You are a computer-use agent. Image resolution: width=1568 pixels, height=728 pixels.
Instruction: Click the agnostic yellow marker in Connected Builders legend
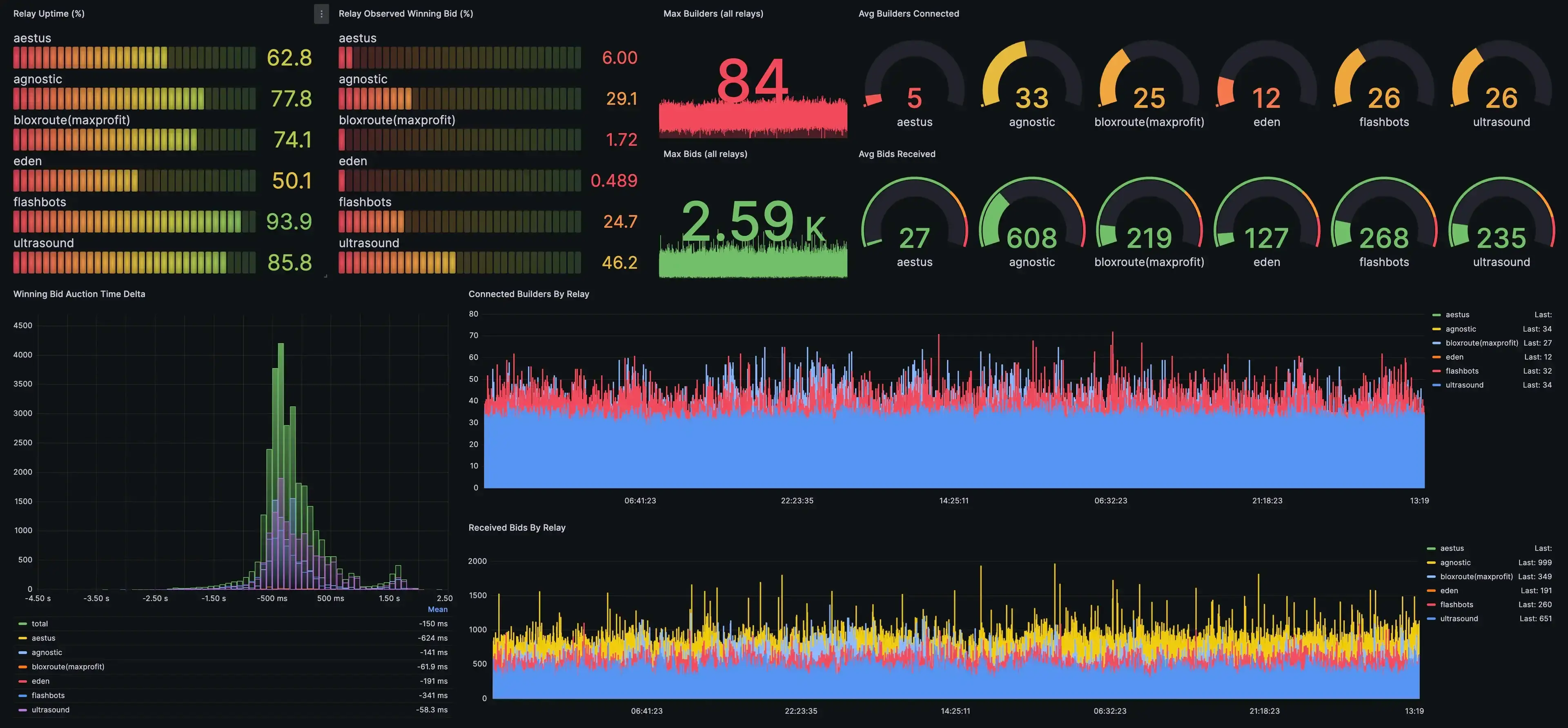click(1437, 329)
